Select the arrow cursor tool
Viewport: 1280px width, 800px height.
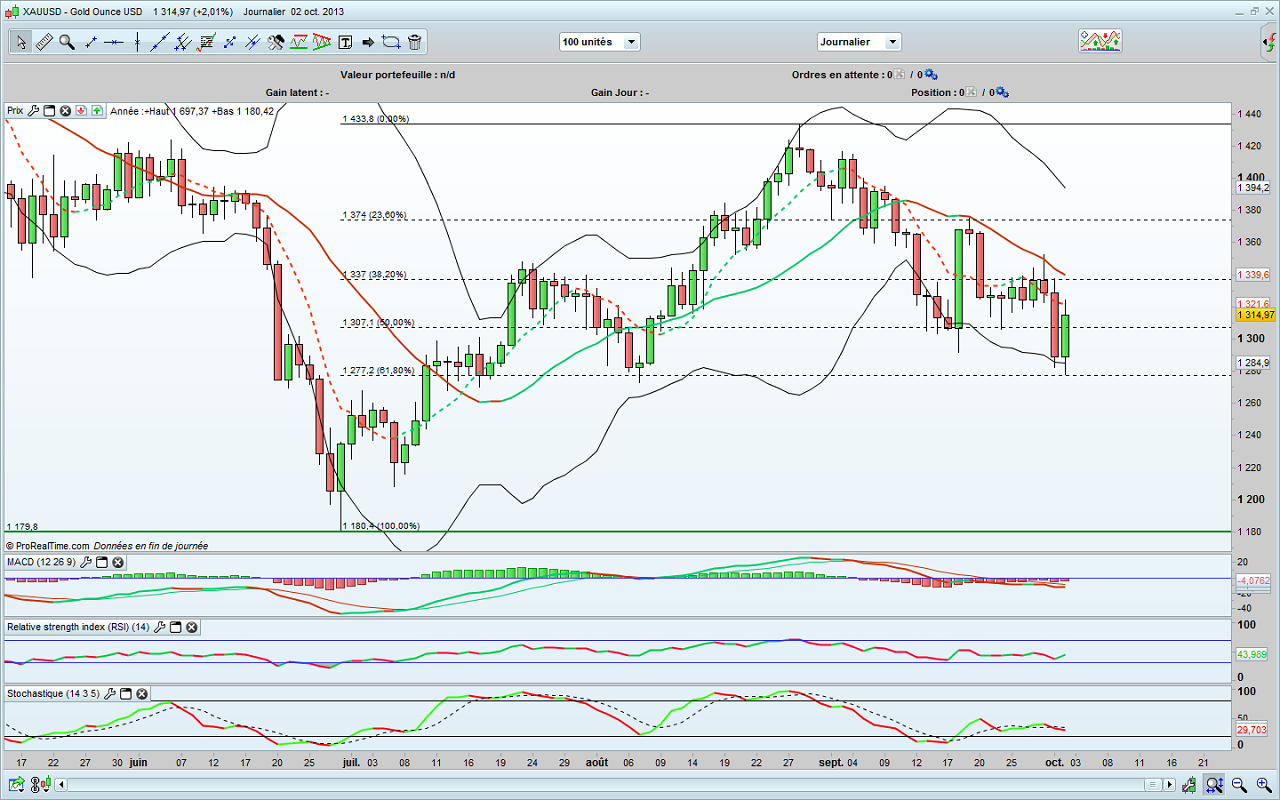click(x=20, y=42)
